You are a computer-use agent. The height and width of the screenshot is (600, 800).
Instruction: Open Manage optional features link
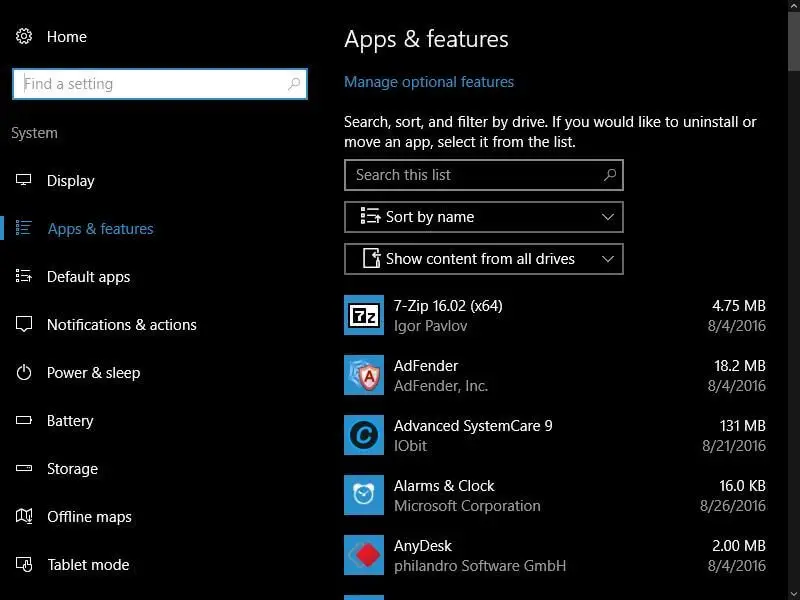pos(429,82)
